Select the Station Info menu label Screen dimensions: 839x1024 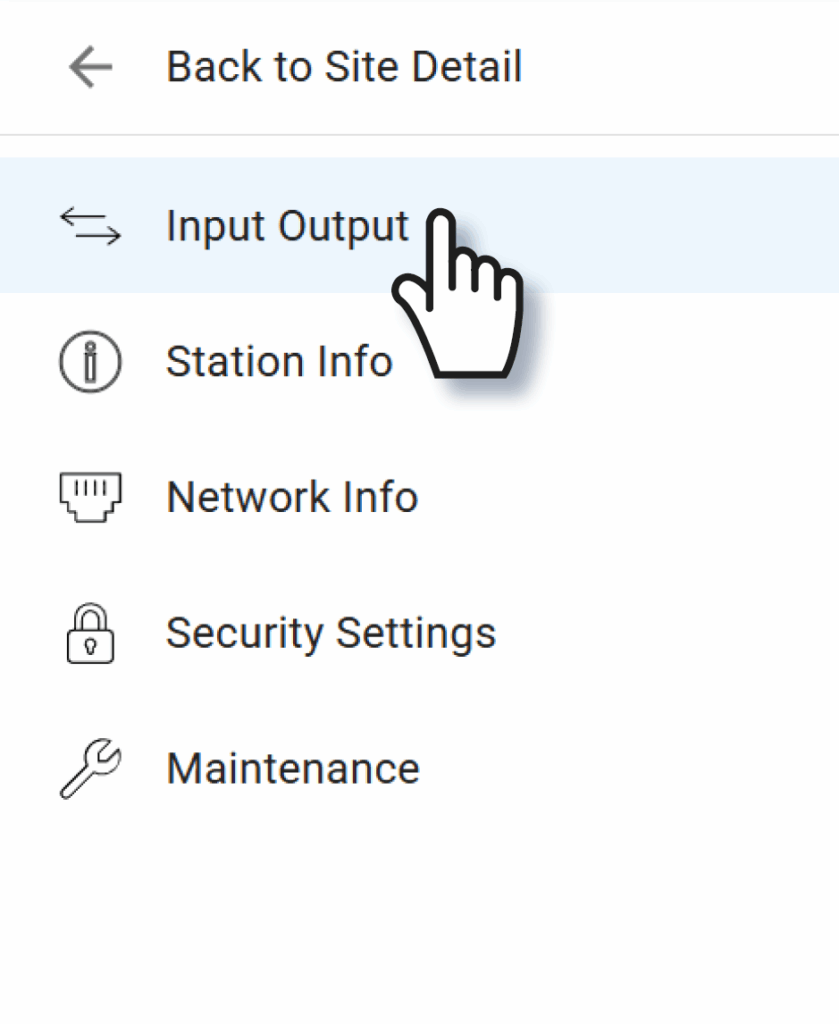[x=279, y=361]
